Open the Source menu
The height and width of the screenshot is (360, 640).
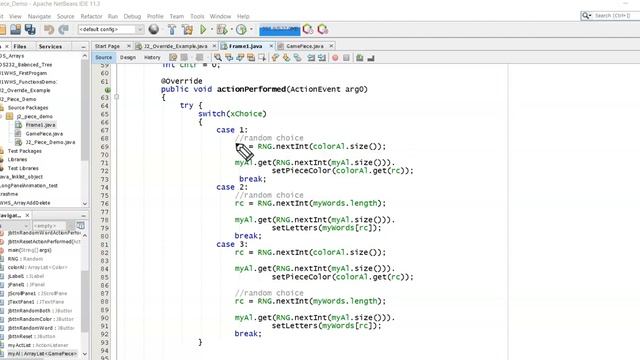pyautogui.click(x=65, y=16)
